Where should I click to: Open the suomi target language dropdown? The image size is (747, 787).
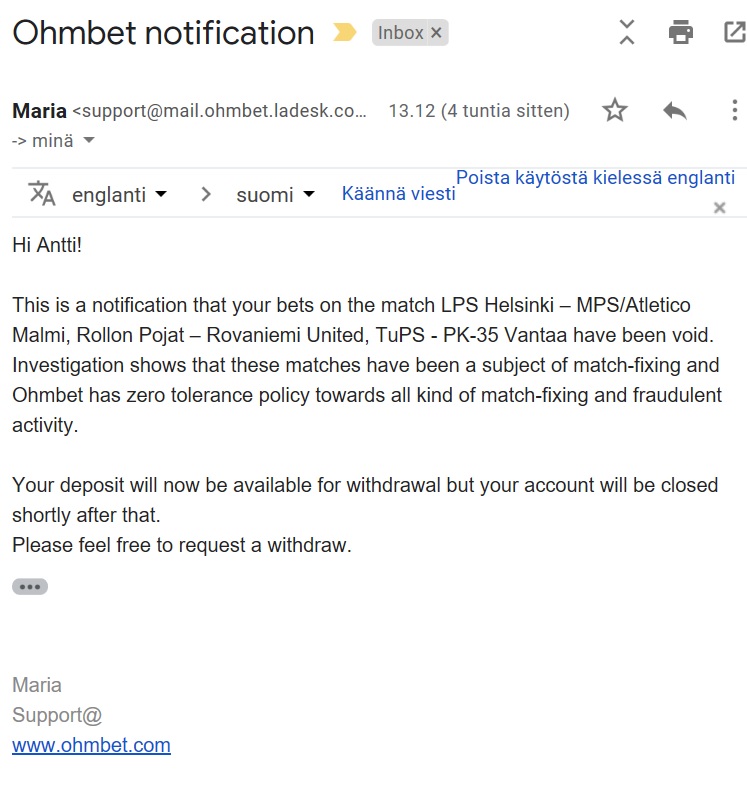[275, 194]
